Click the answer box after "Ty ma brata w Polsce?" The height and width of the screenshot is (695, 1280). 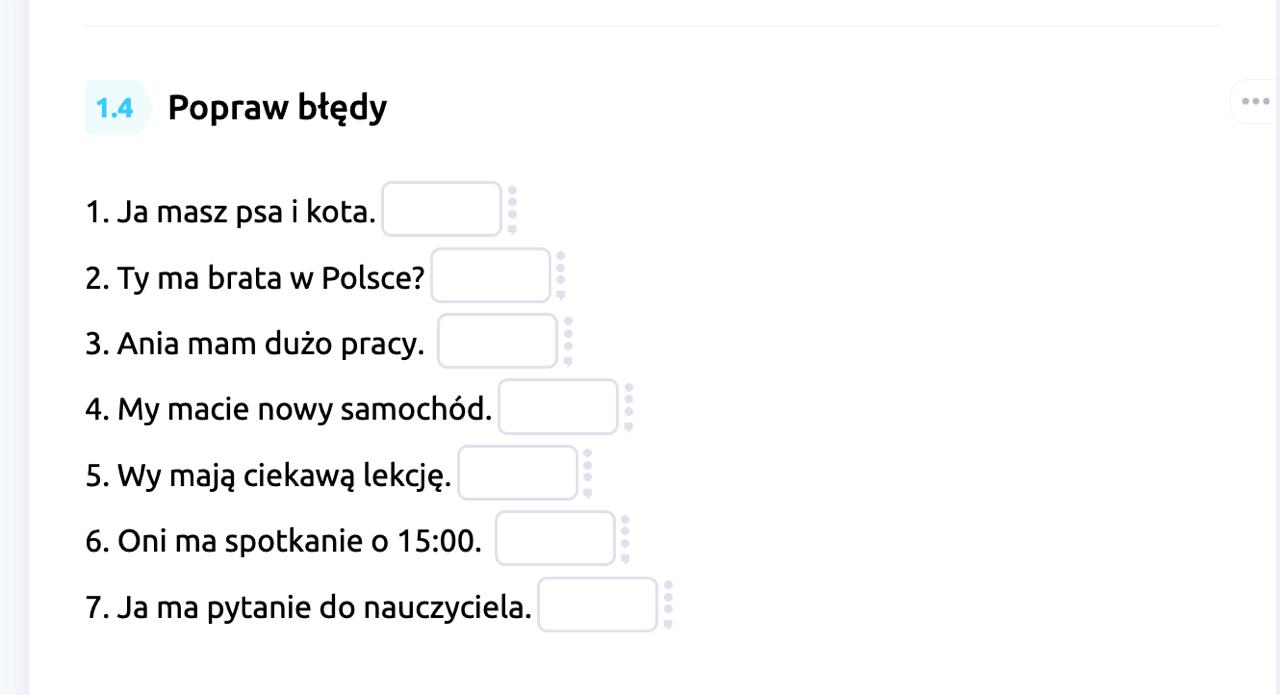(x=490, y=275)
